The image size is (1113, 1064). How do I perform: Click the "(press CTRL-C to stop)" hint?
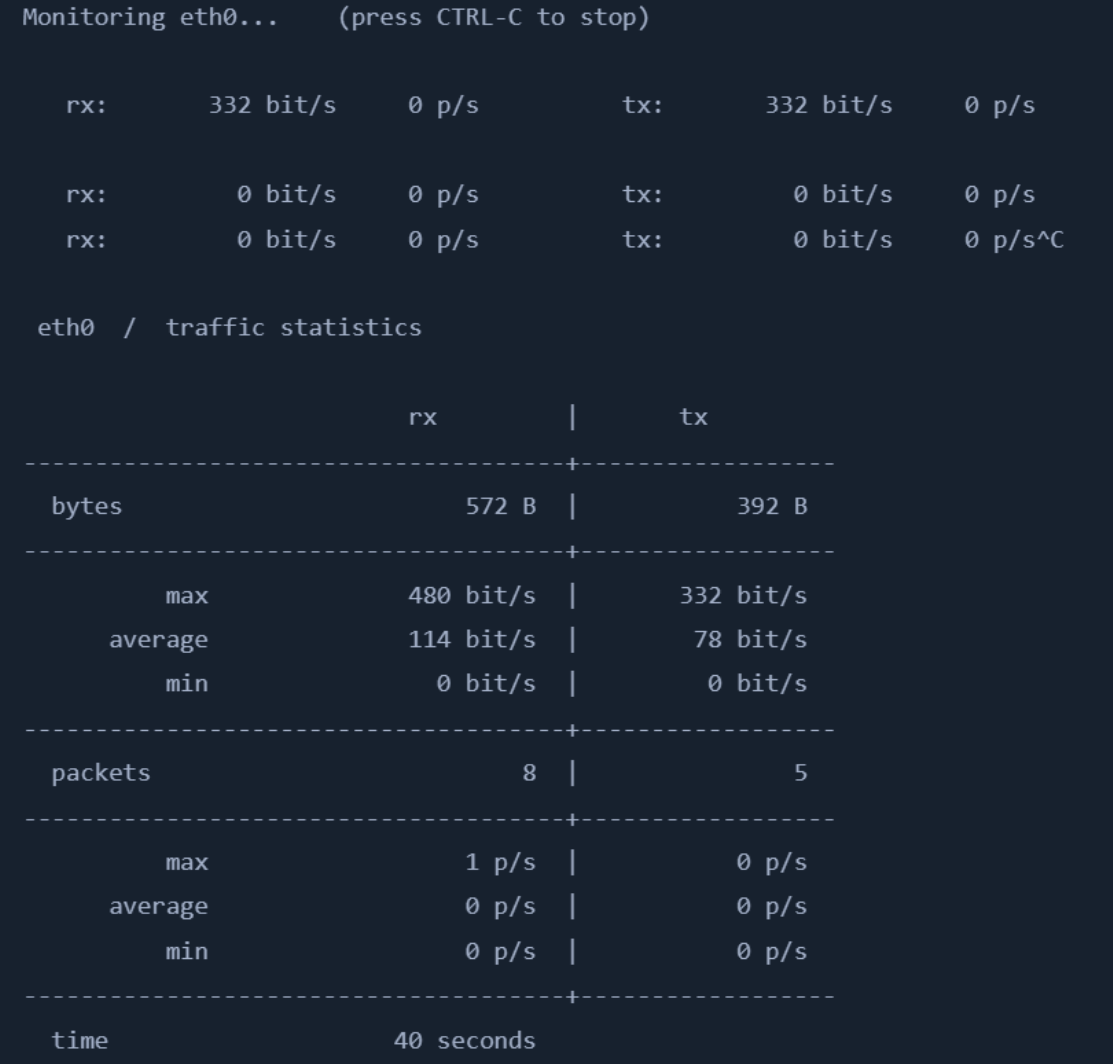(494, 19)
